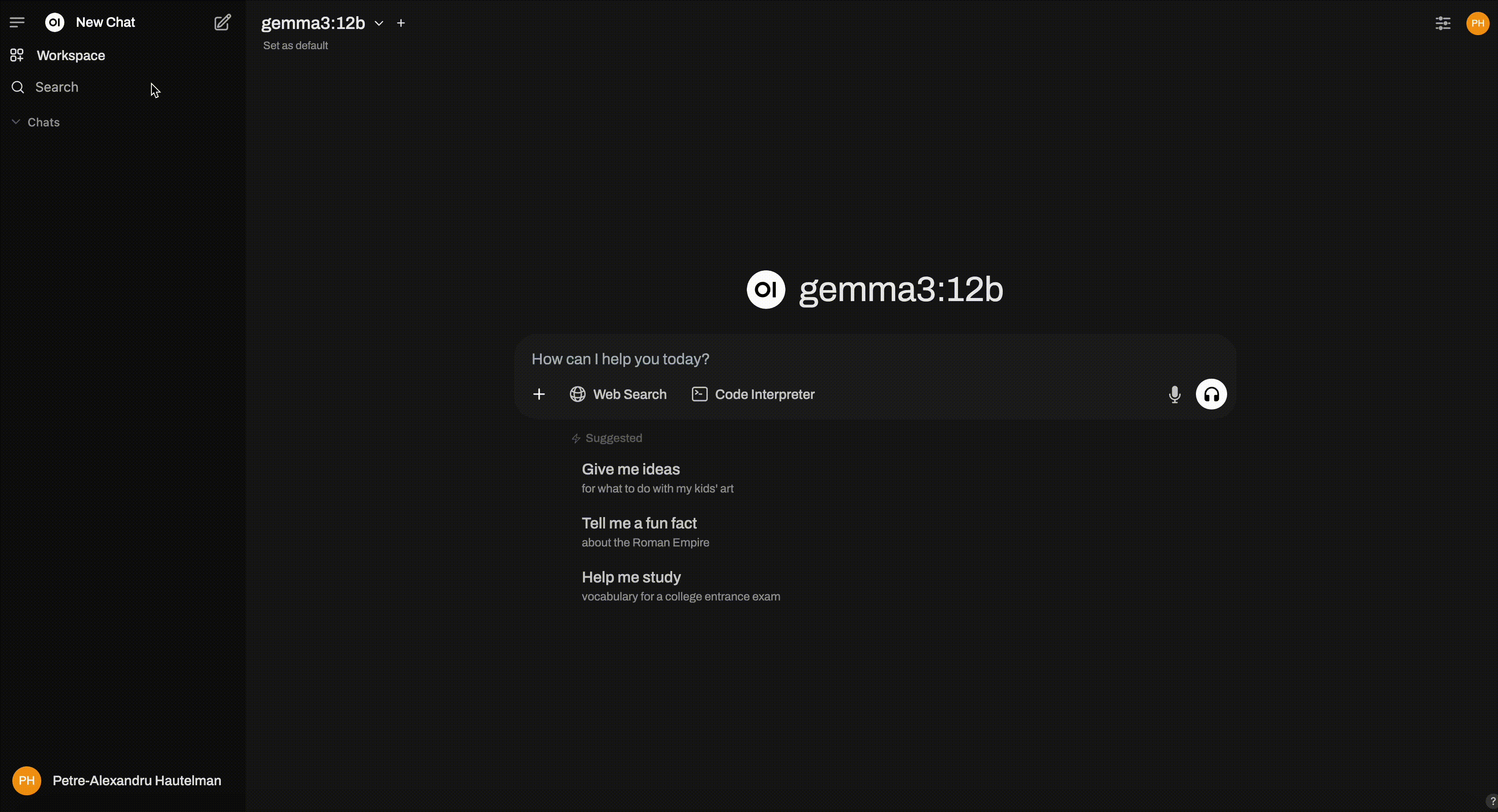Click the Search magnifier icon in the sidebar

point(18,87)
